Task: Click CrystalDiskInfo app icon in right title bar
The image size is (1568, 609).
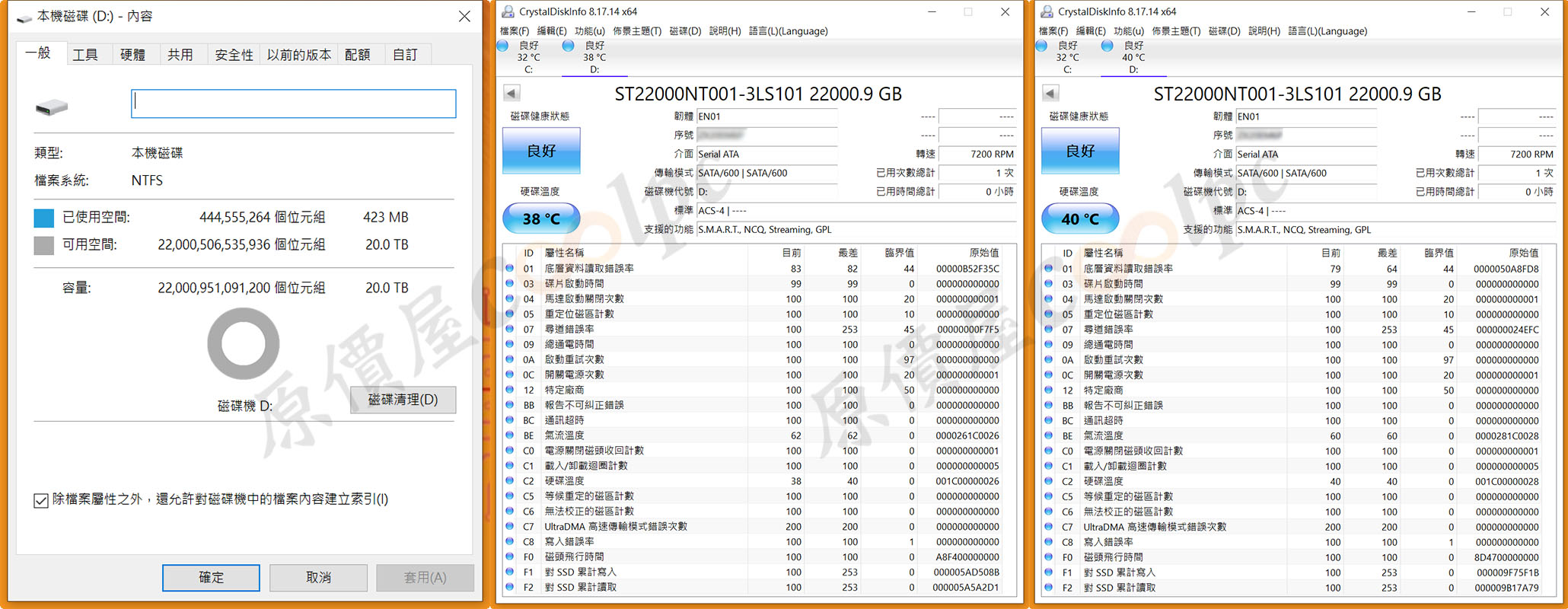Action: pos(1047,11)
